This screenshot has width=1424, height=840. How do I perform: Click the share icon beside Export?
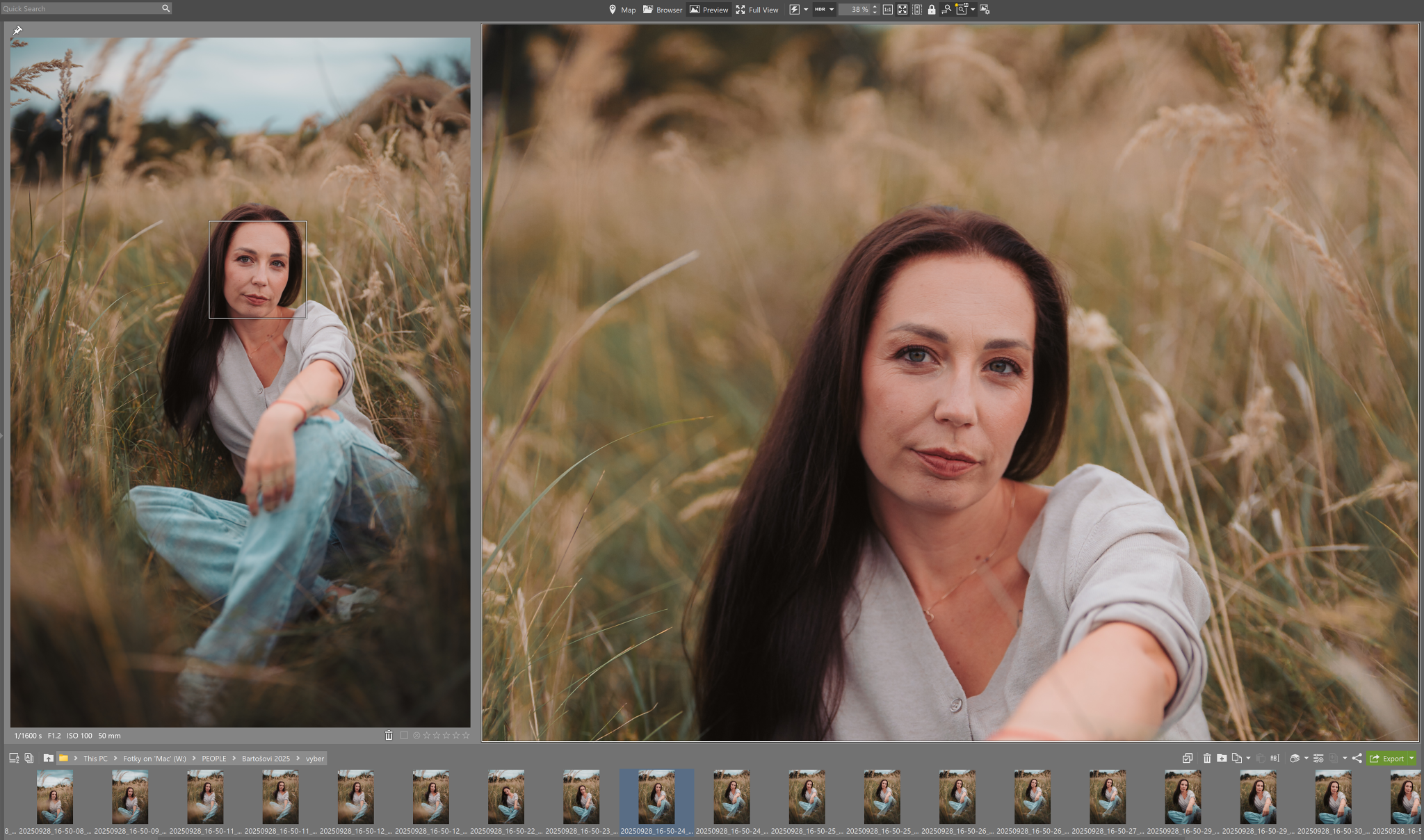tap(1357, 759)
